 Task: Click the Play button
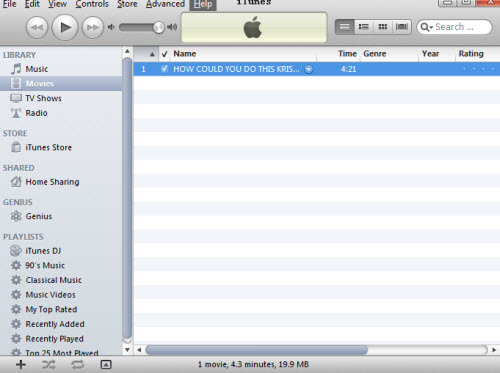click(65, 27)
